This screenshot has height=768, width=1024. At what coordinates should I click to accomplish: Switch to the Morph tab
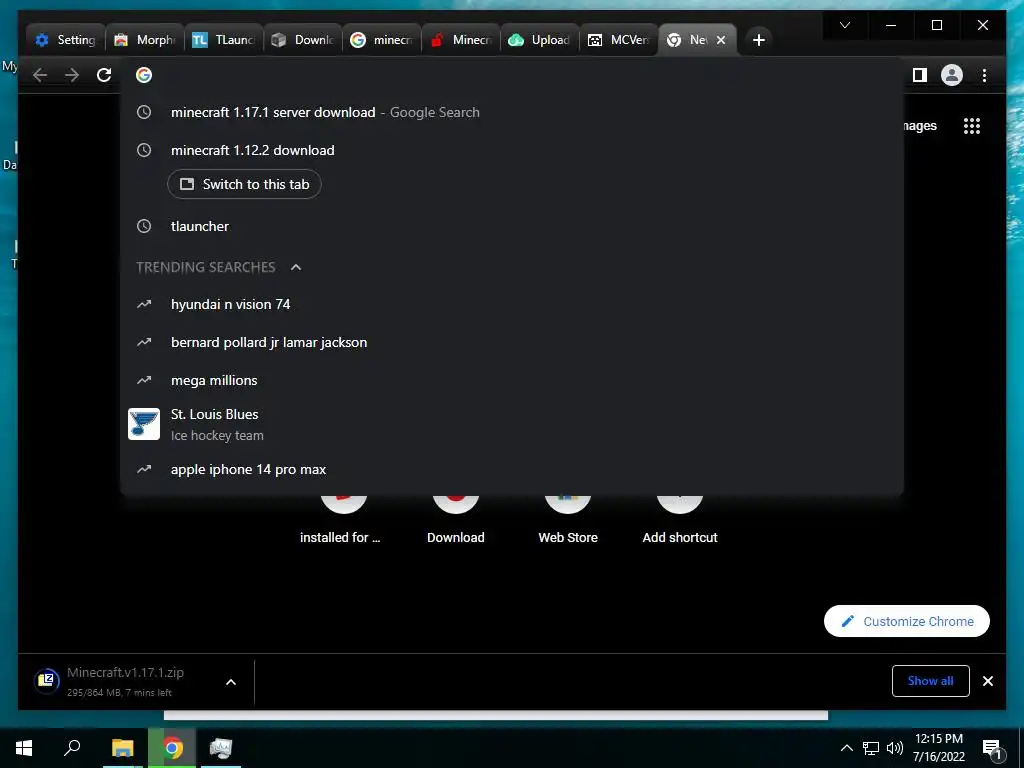click(145, 40)
